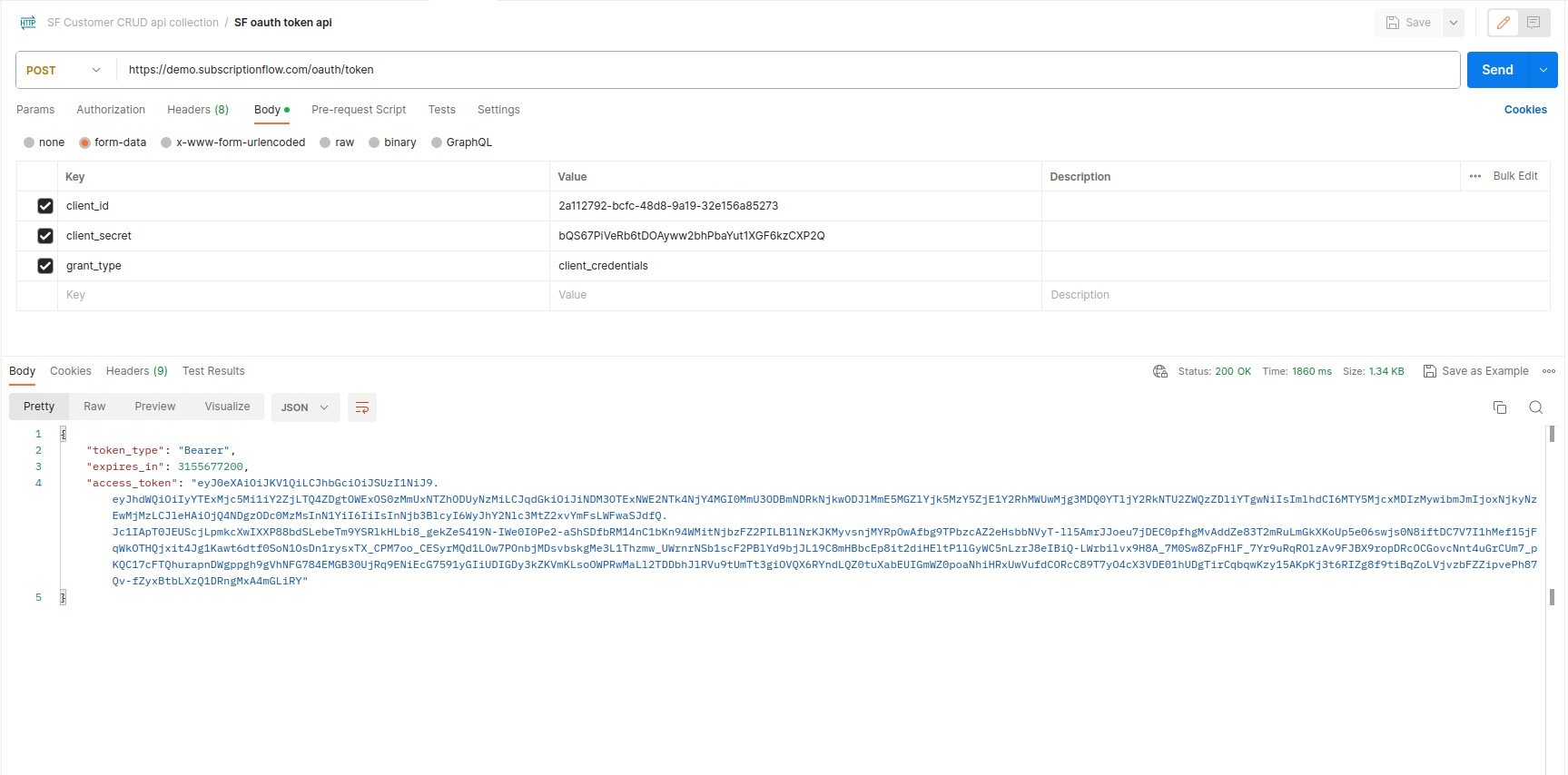Open the Test Results response tab
This screenshot has width=1568, height=775.
coord(213,371)
